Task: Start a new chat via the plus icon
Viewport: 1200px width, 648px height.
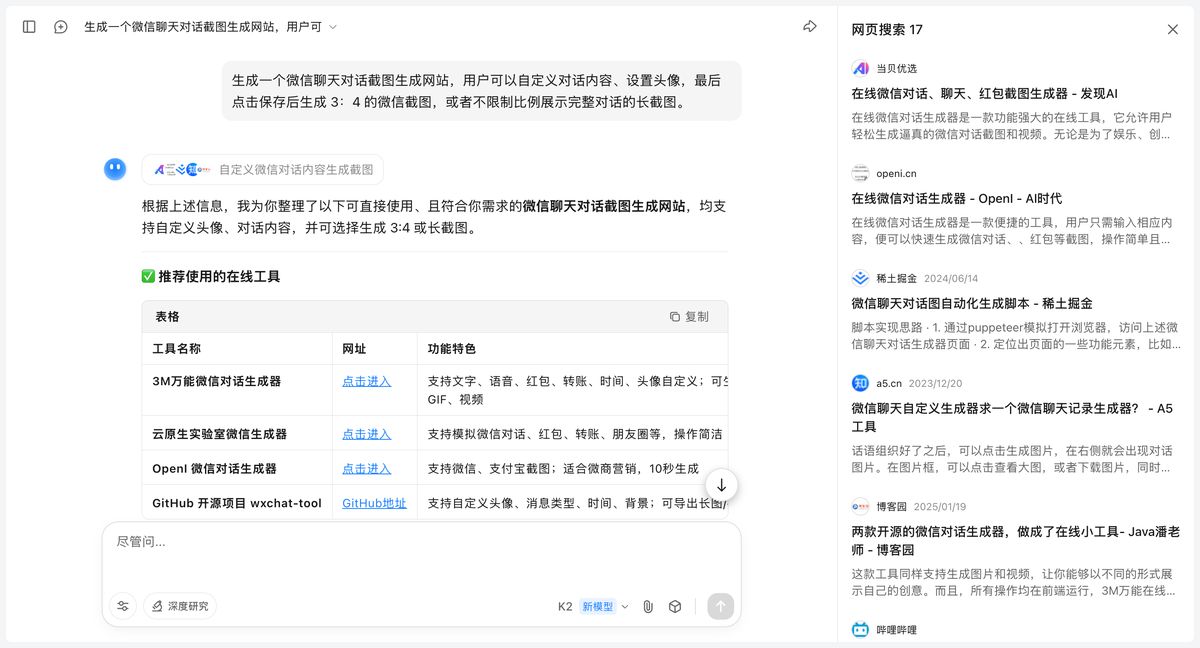Action: (62, 27)
